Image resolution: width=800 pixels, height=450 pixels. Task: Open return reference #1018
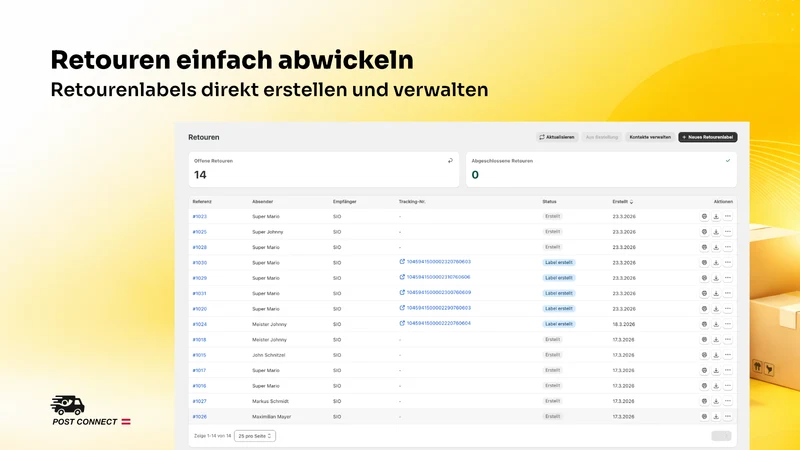point(199,339)
